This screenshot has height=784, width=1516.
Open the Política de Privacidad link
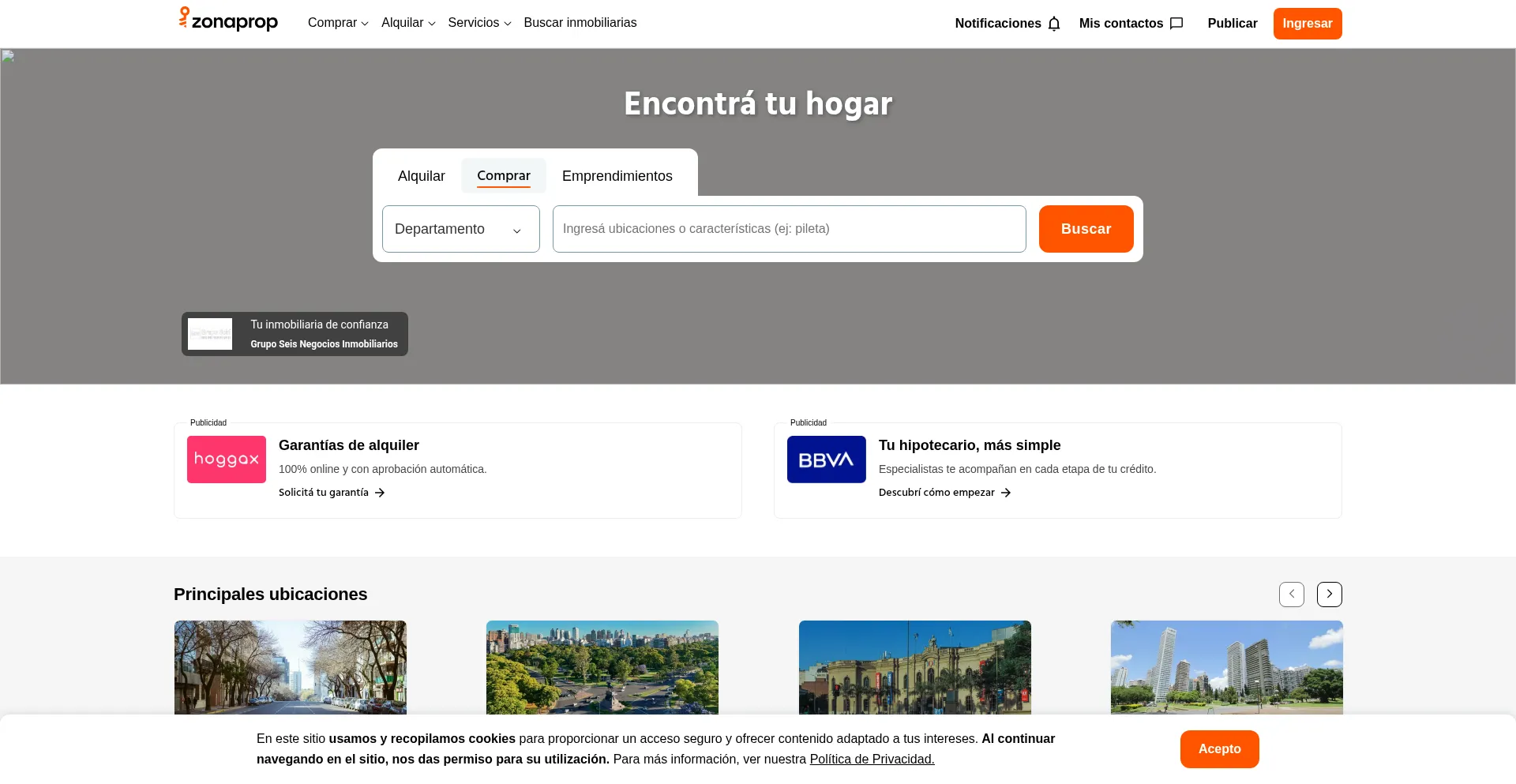click(x=872, y=760)
